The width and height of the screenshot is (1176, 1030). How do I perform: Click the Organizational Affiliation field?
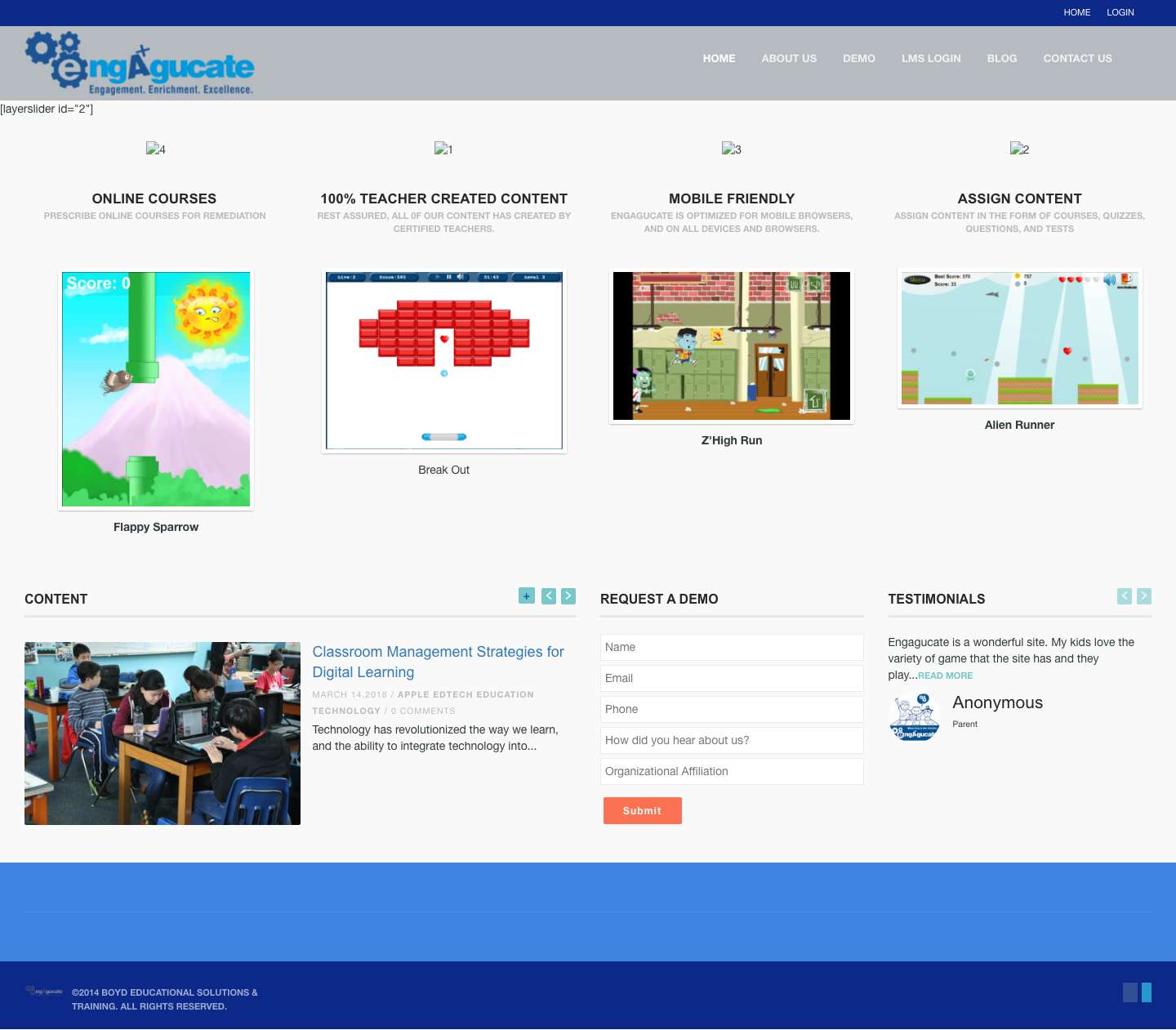click(x=732, y=771)
